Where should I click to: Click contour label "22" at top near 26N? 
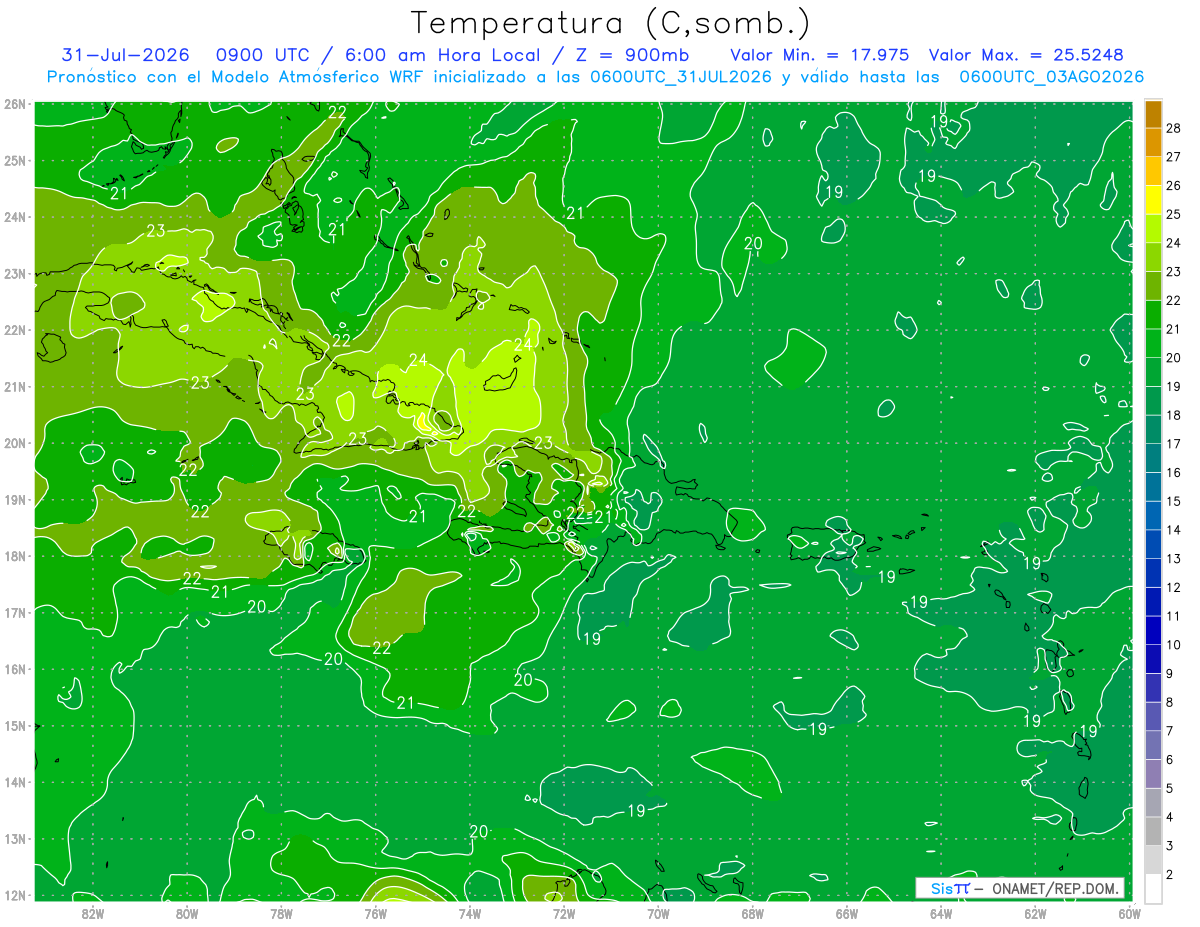338,112
